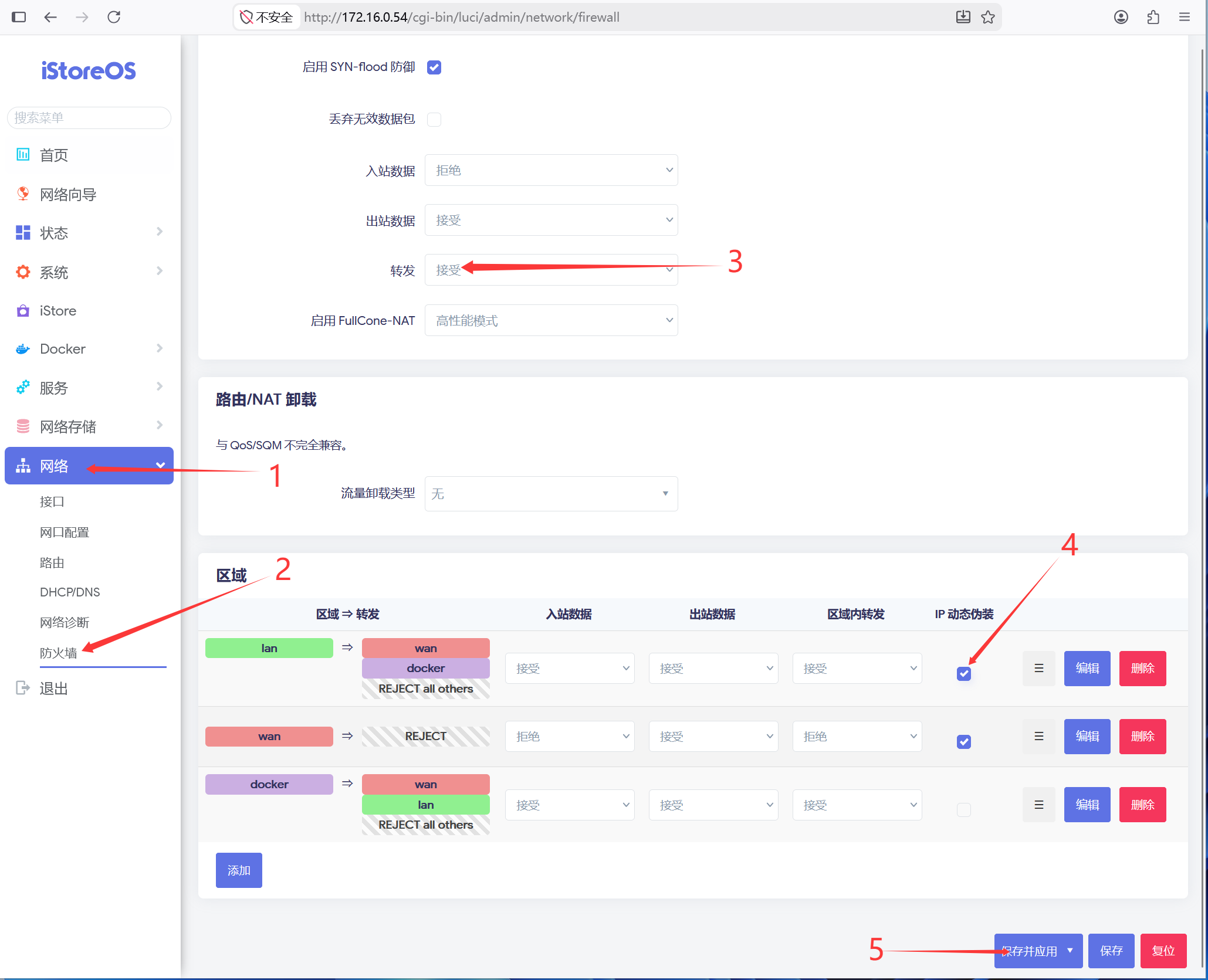Open the DHCP/DNS submenu item
The height and width of the screenshot is (980, 1208).
70,592
